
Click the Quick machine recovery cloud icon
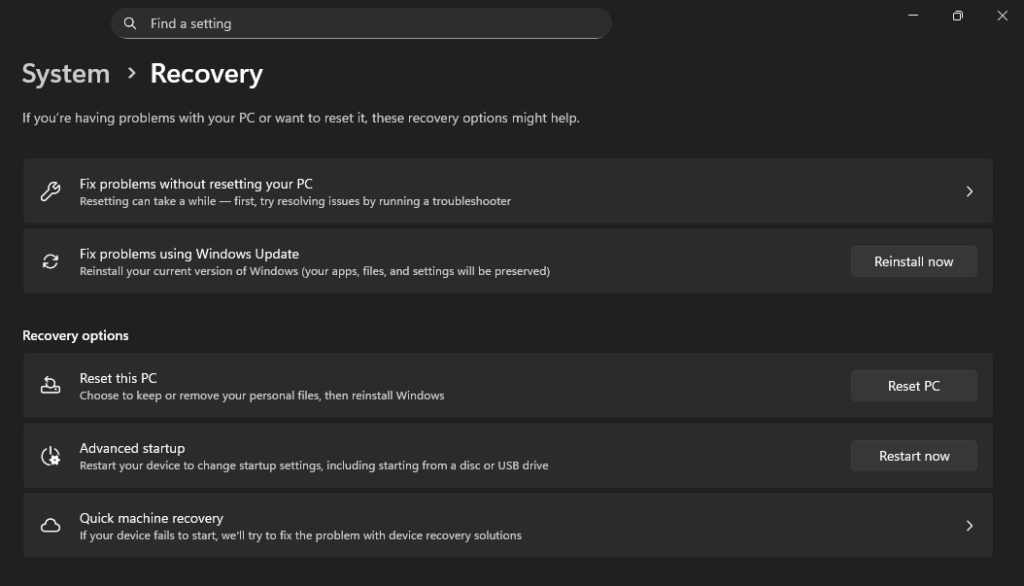(x=50, y=524)
